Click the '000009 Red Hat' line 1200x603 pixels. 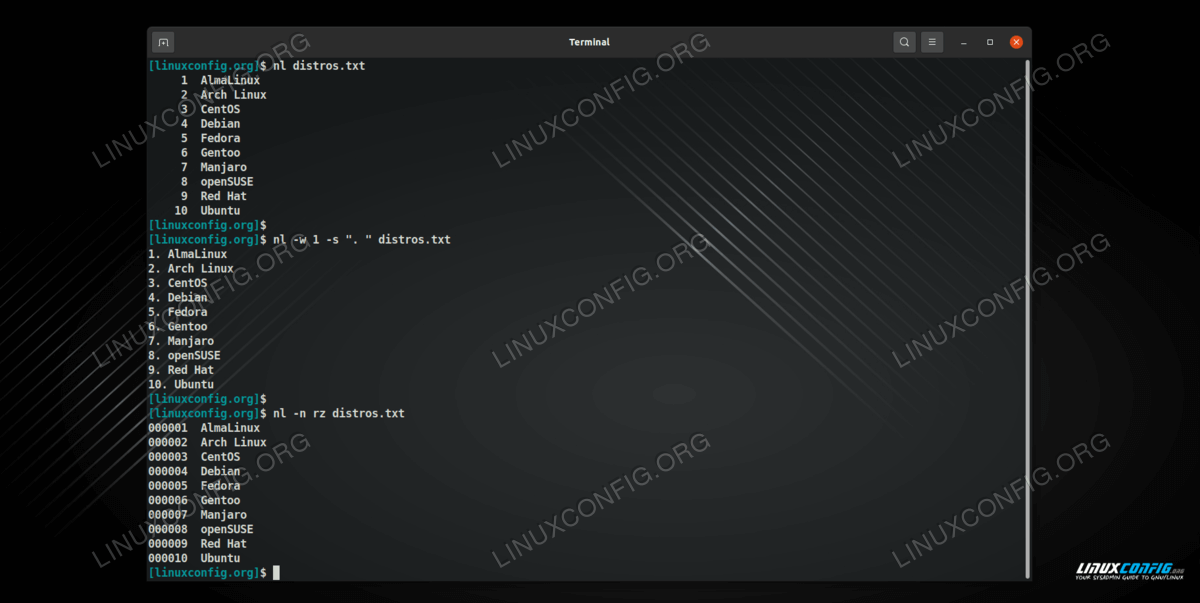(x=197, y=544)
